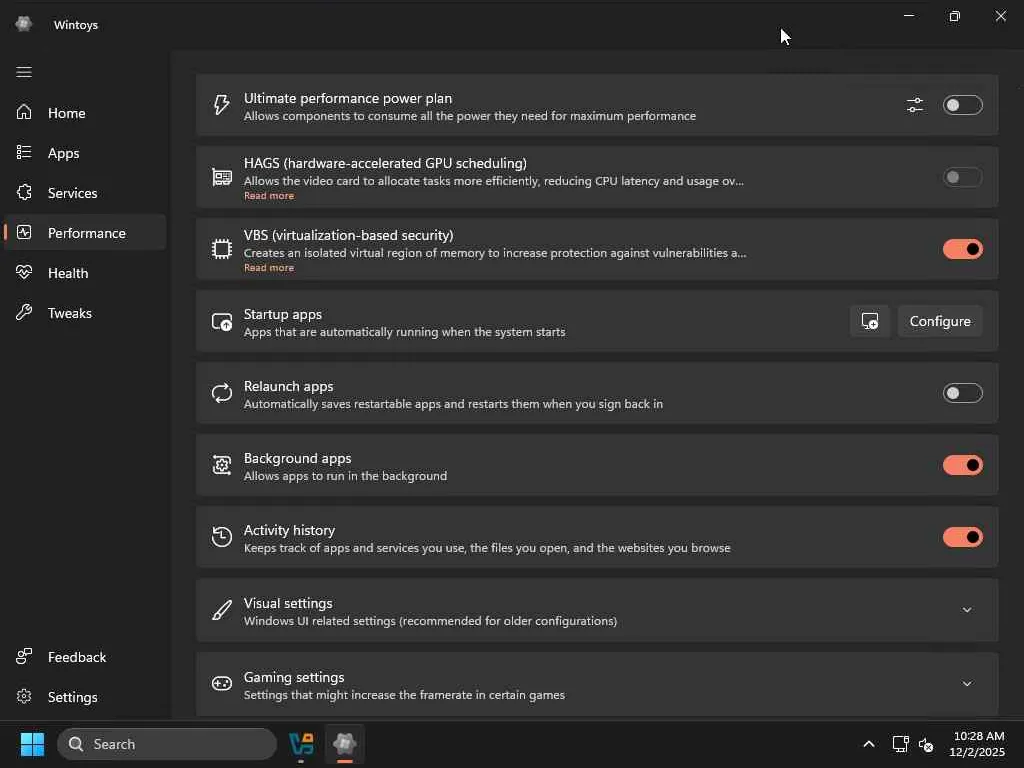Select the Performance section
1024x768 pixels.
click(87, 233)
